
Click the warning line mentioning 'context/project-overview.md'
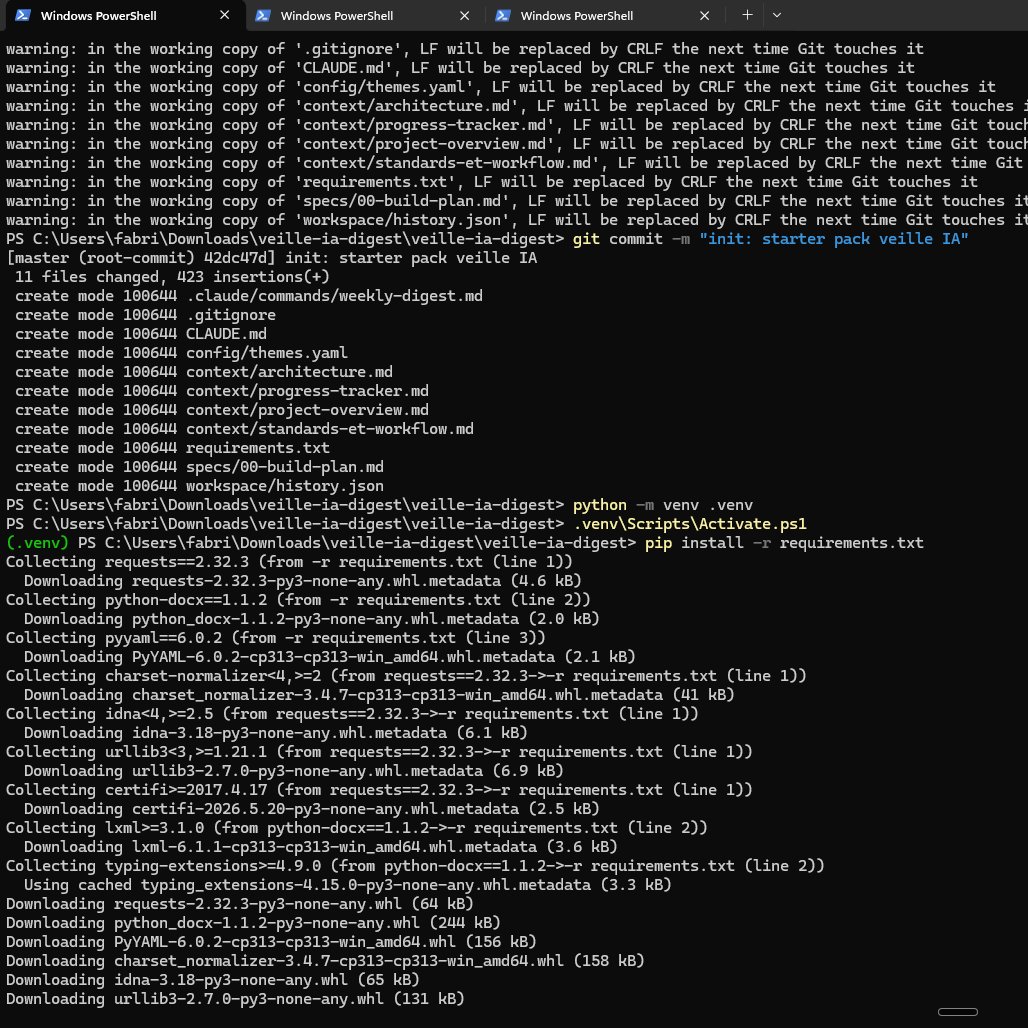(x=517, y=144)
